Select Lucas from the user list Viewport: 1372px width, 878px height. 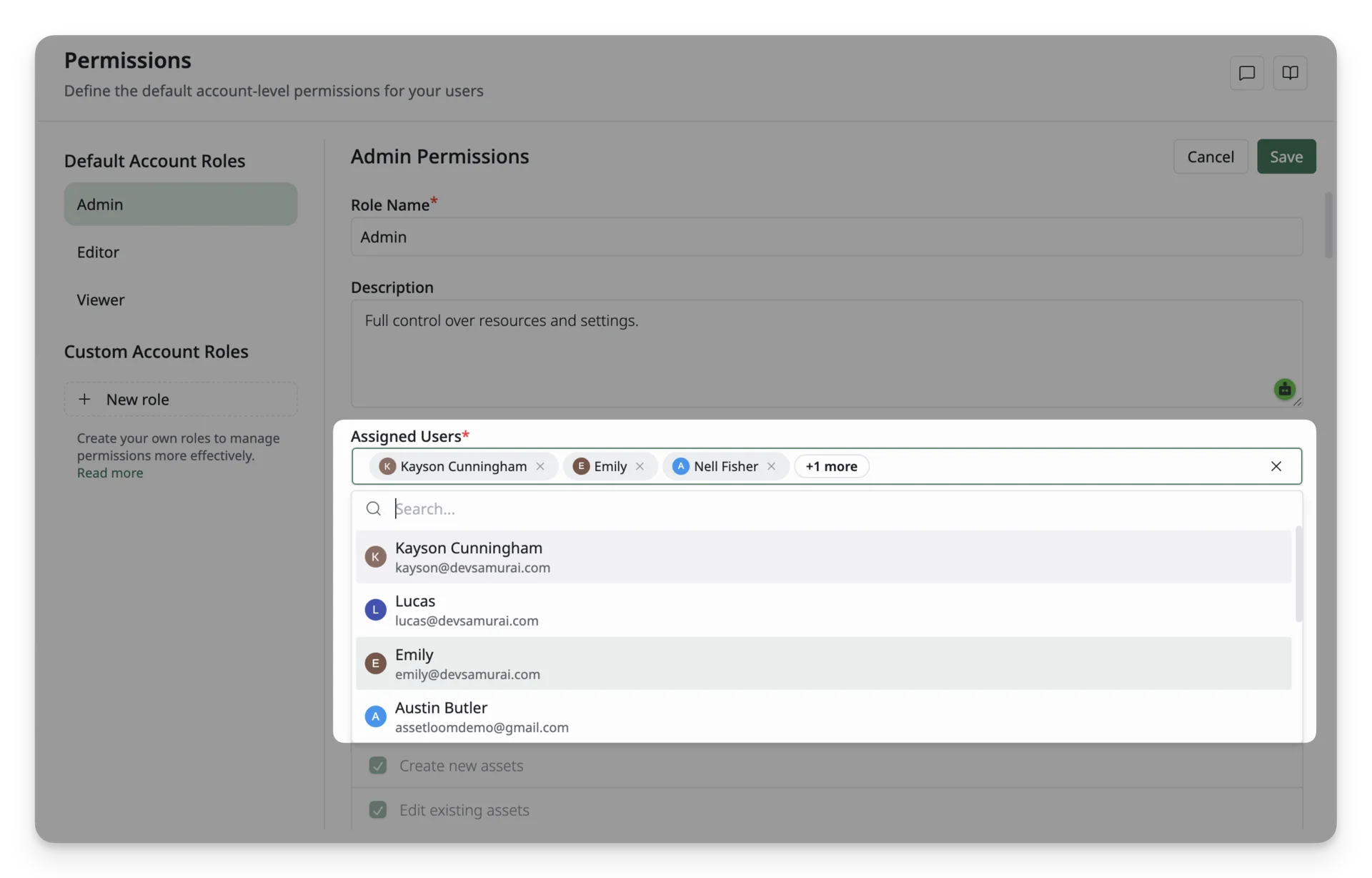pos(823,610)
